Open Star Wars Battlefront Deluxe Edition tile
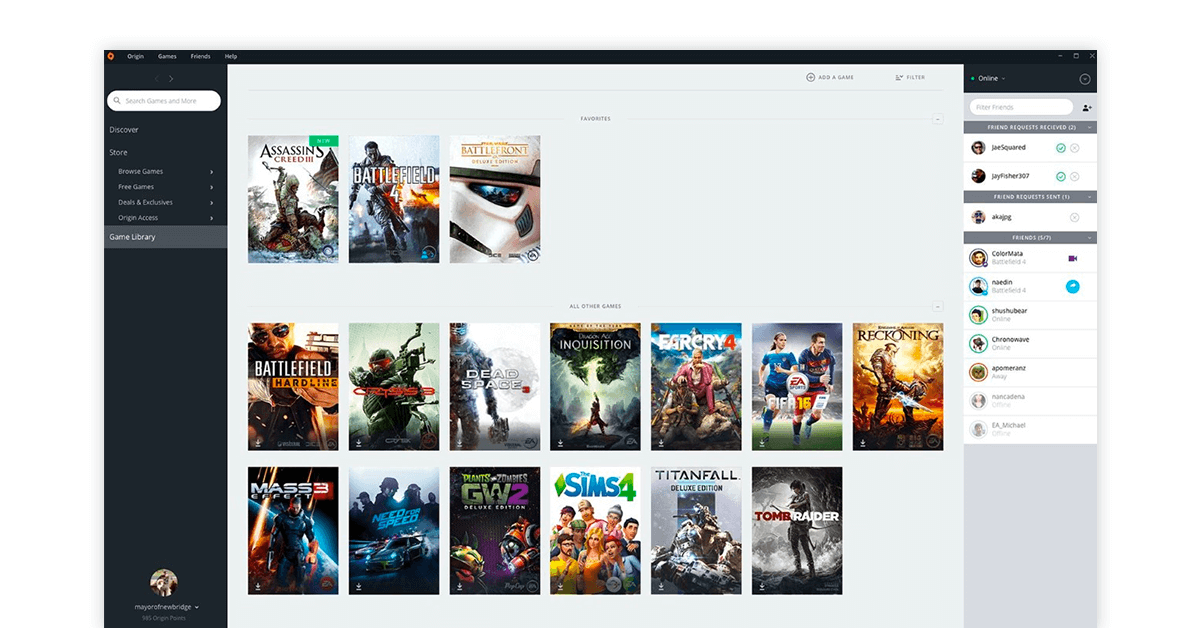The image size is (1200, 628). (495, 199)
